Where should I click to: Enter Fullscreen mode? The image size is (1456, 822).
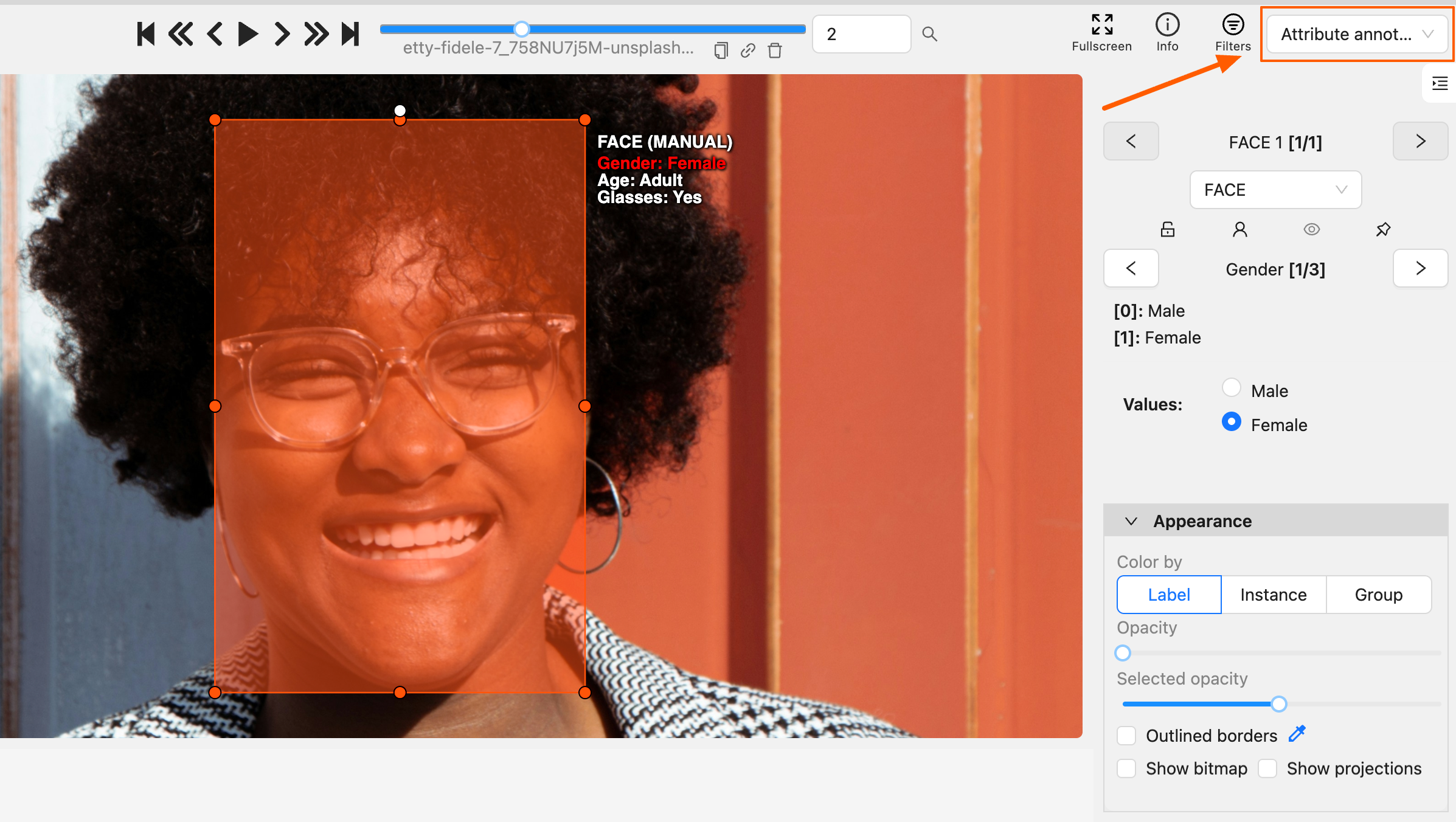pos(1101,33)
